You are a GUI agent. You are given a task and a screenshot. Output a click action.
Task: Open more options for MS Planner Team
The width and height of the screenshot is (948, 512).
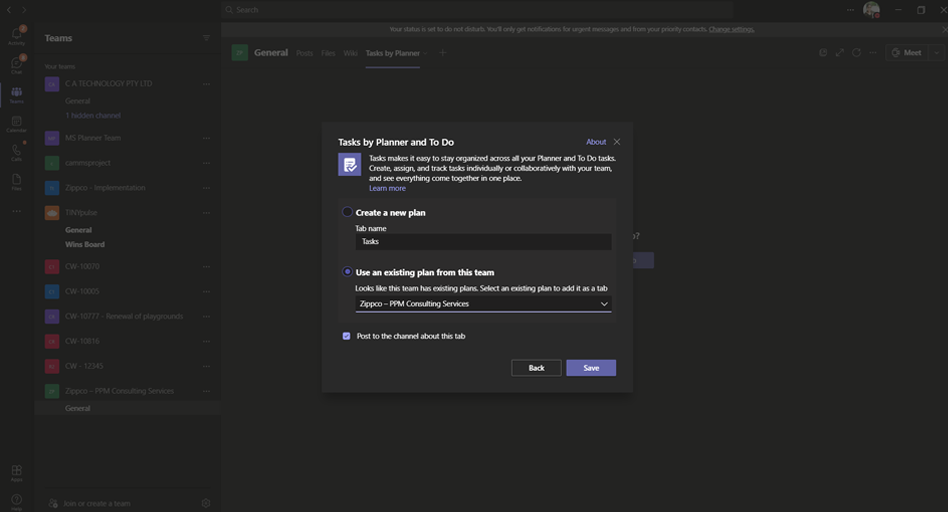pyautogui.click(x=206, y=138)
